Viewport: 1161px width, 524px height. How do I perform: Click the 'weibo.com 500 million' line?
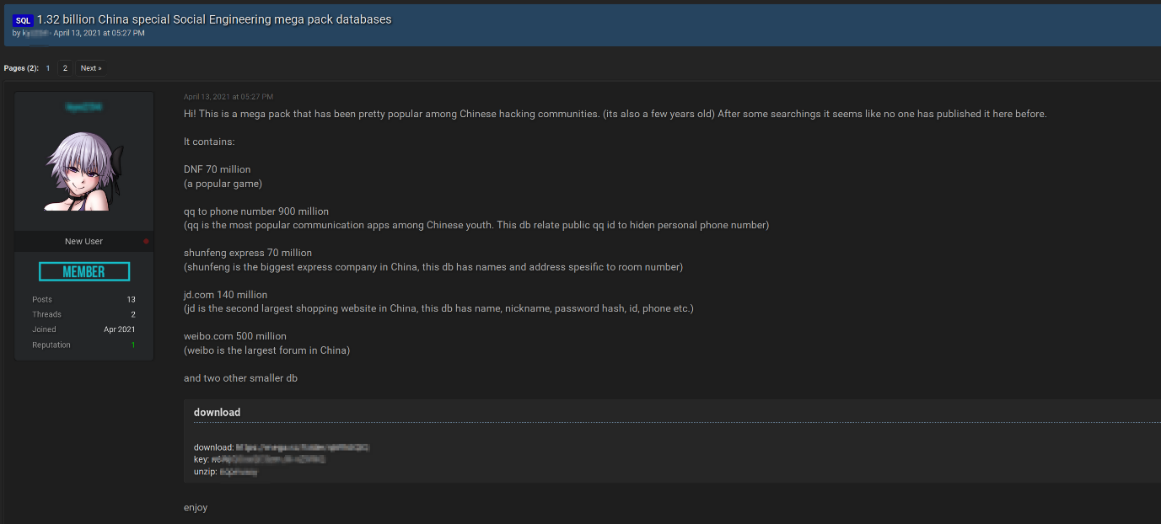[235, 336]
